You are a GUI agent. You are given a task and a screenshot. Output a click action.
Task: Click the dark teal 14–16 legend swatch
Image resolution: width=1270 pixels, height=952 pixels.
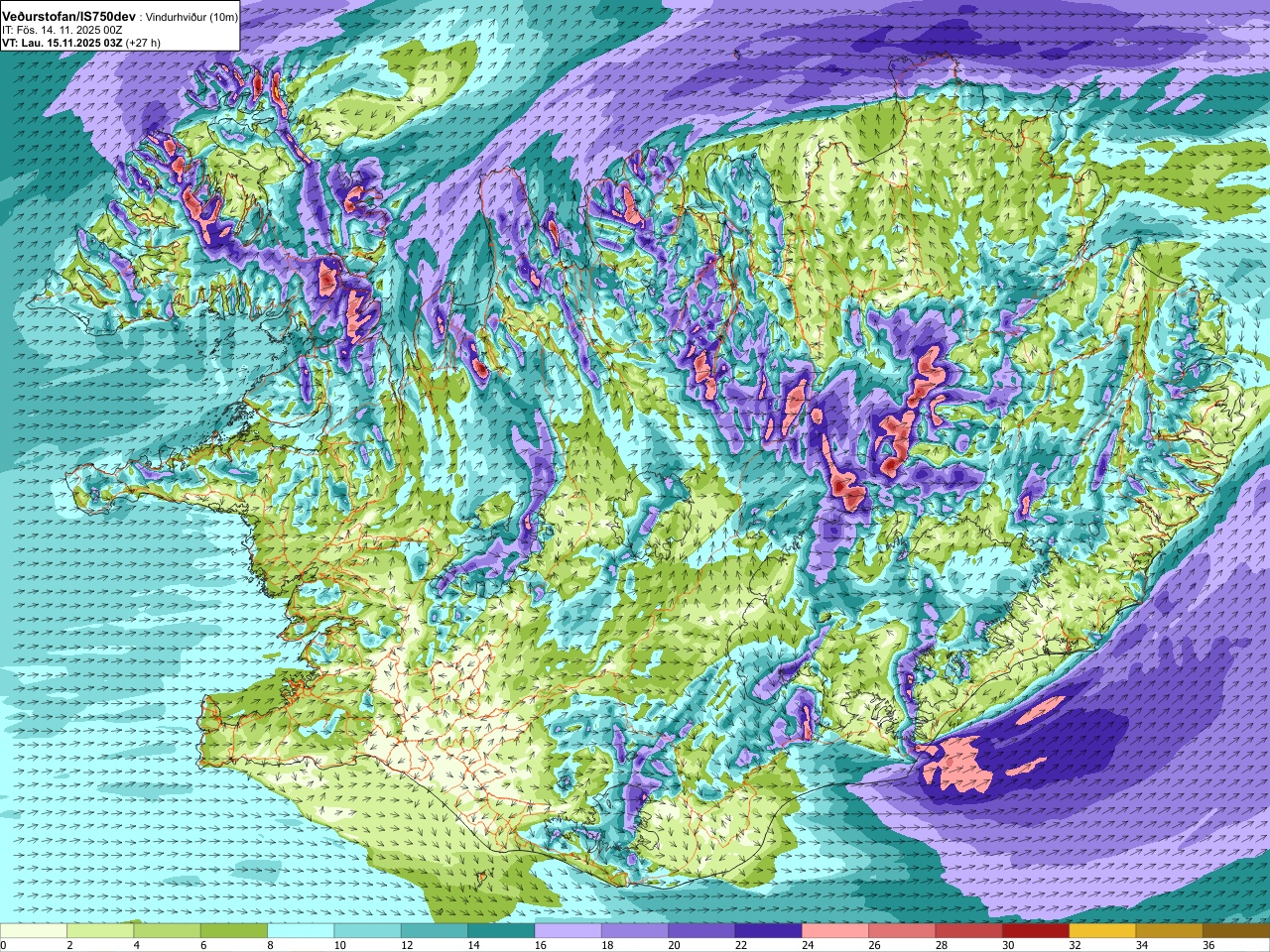501,931
